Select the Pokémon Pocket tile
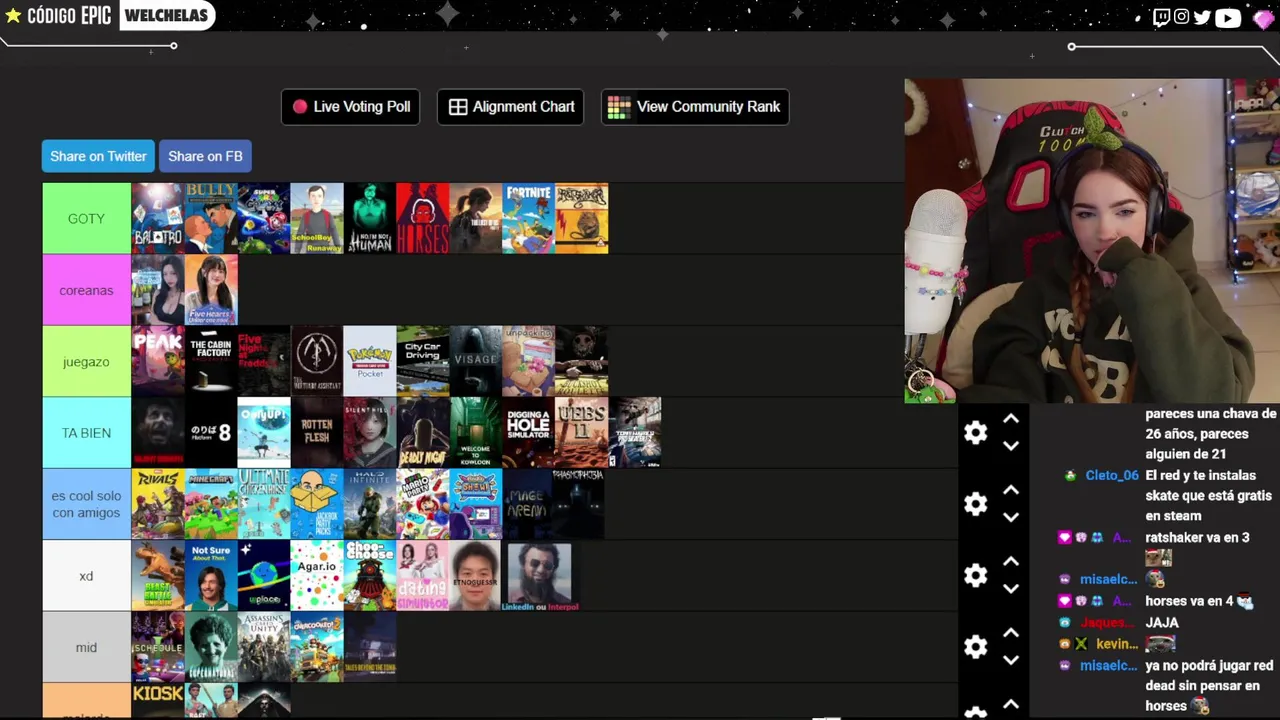Viewport: 1280px width, 720px height. tap(370, 361)
